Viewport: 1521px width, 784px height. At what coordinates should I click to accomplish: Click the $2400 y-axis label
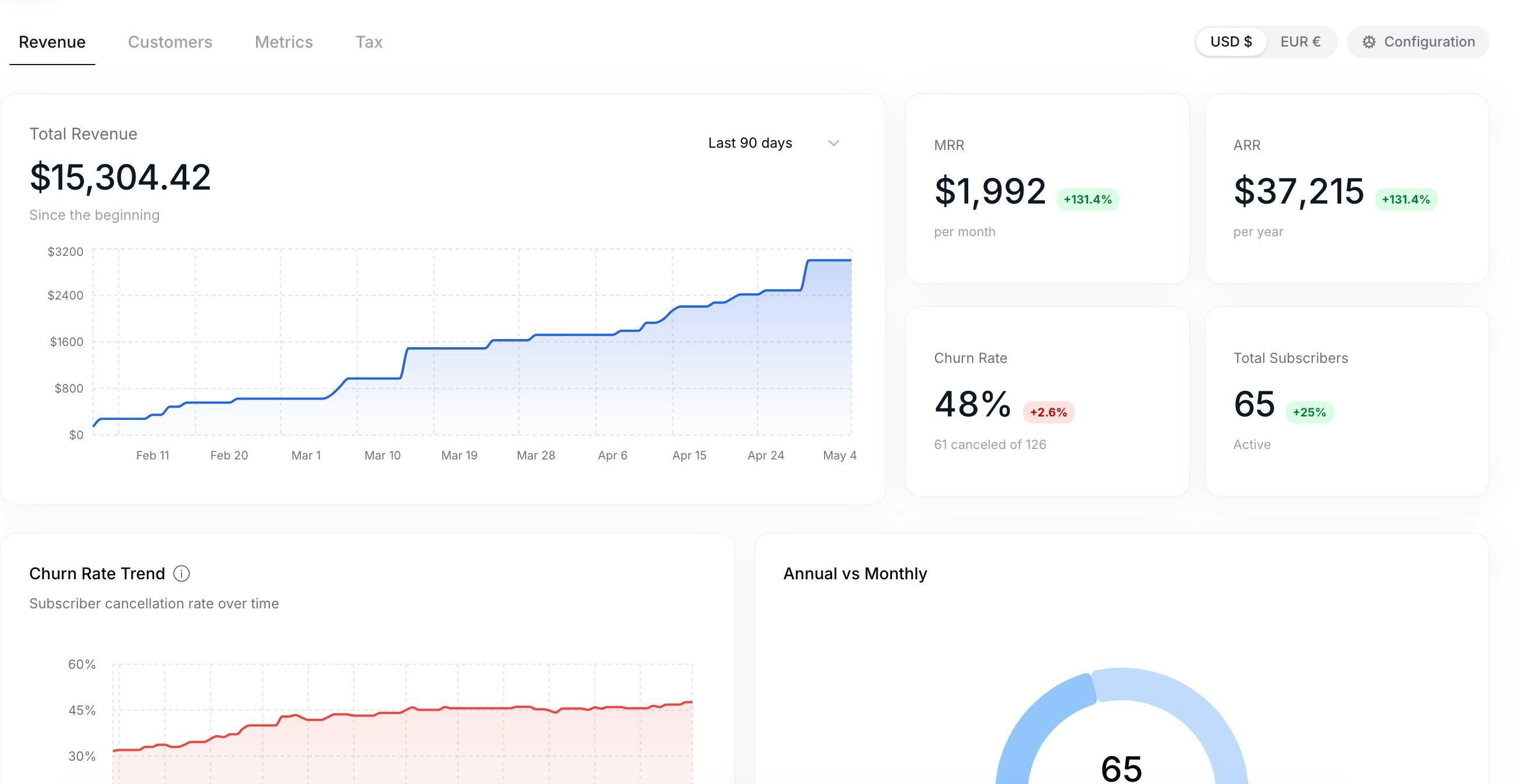[x=66, y=295]
